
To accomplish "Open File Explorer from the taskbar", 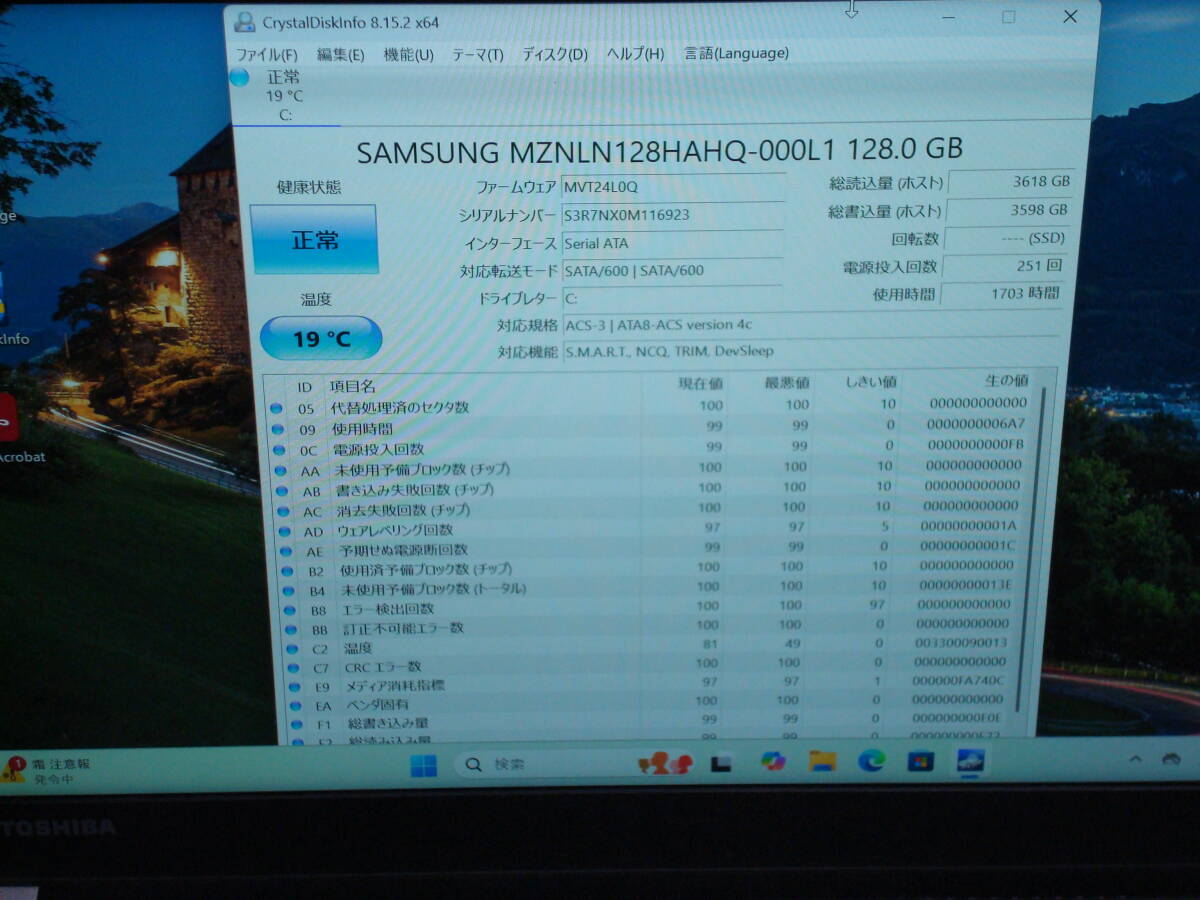I will [822, 762].
